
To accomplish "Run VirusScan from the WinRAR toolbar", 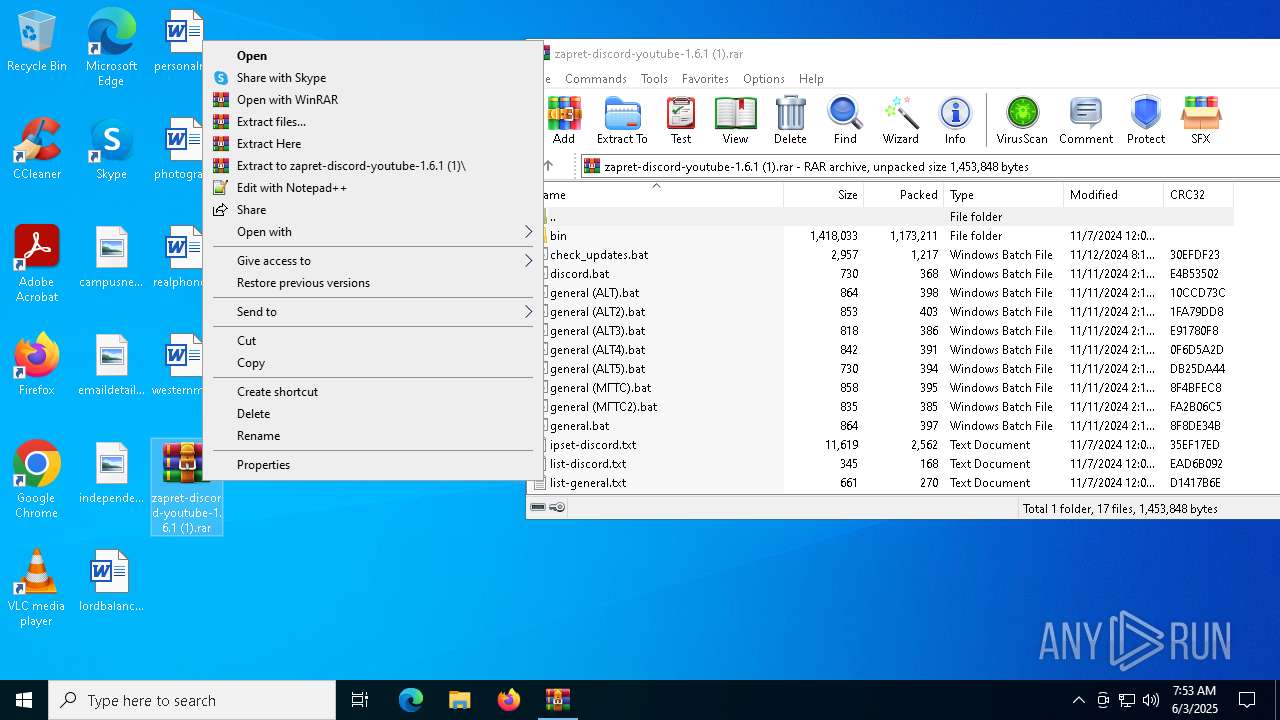I will pyautogui.click(x=1022, y=120).
